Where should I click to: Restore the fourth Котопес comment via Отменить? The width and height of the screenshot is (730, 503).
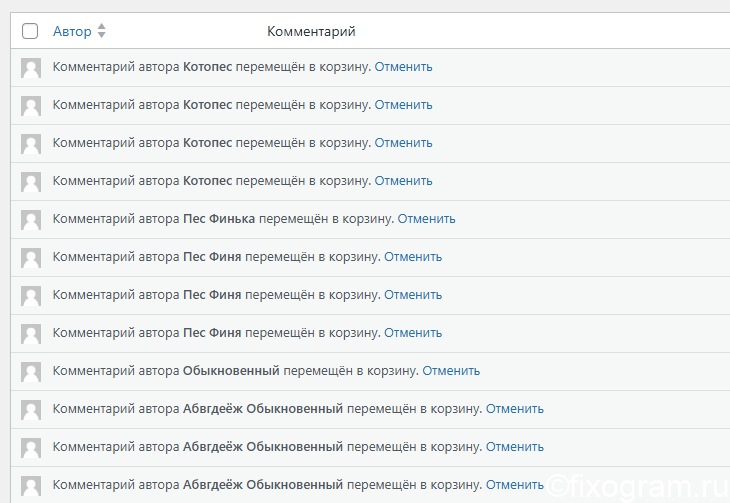[403, 181]
